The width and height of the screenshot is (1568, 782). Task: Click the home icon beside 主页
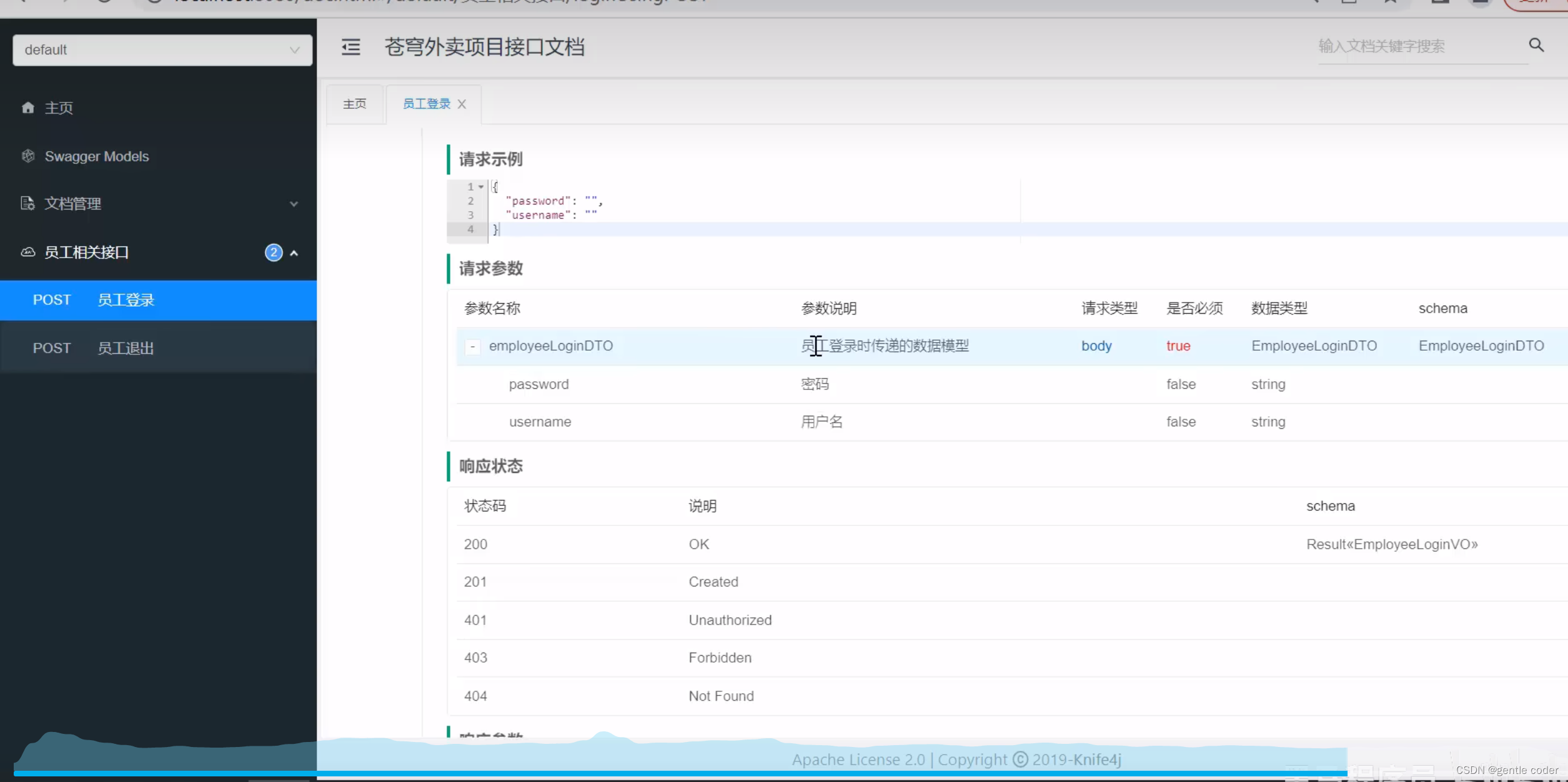27,108
